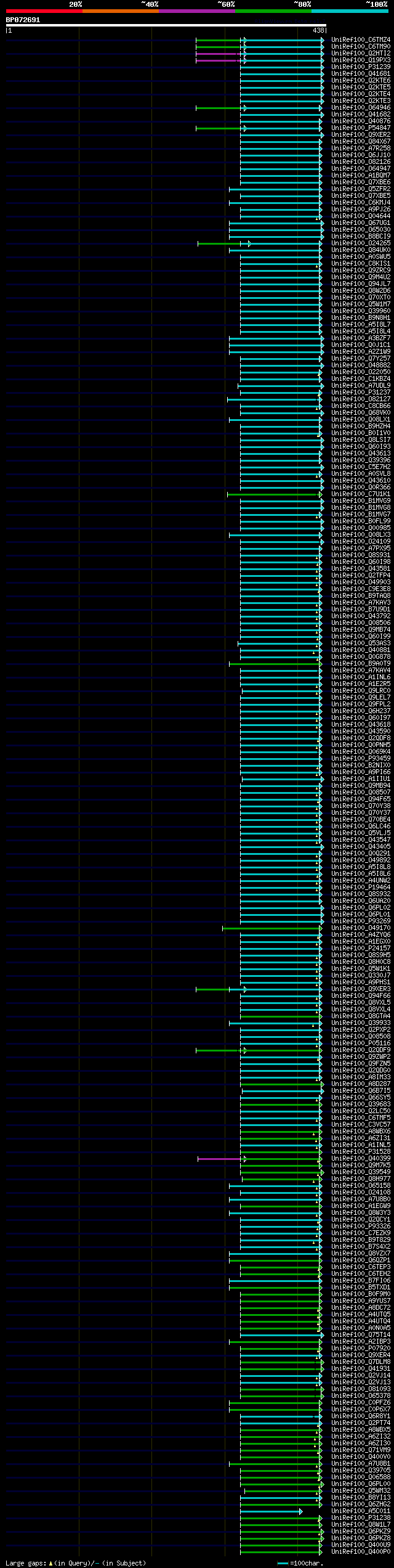The width and height of the screenshot is (394, 1568).
Task: Click the orange ~40% identity legend bar
Action: (x=120, y=11)
